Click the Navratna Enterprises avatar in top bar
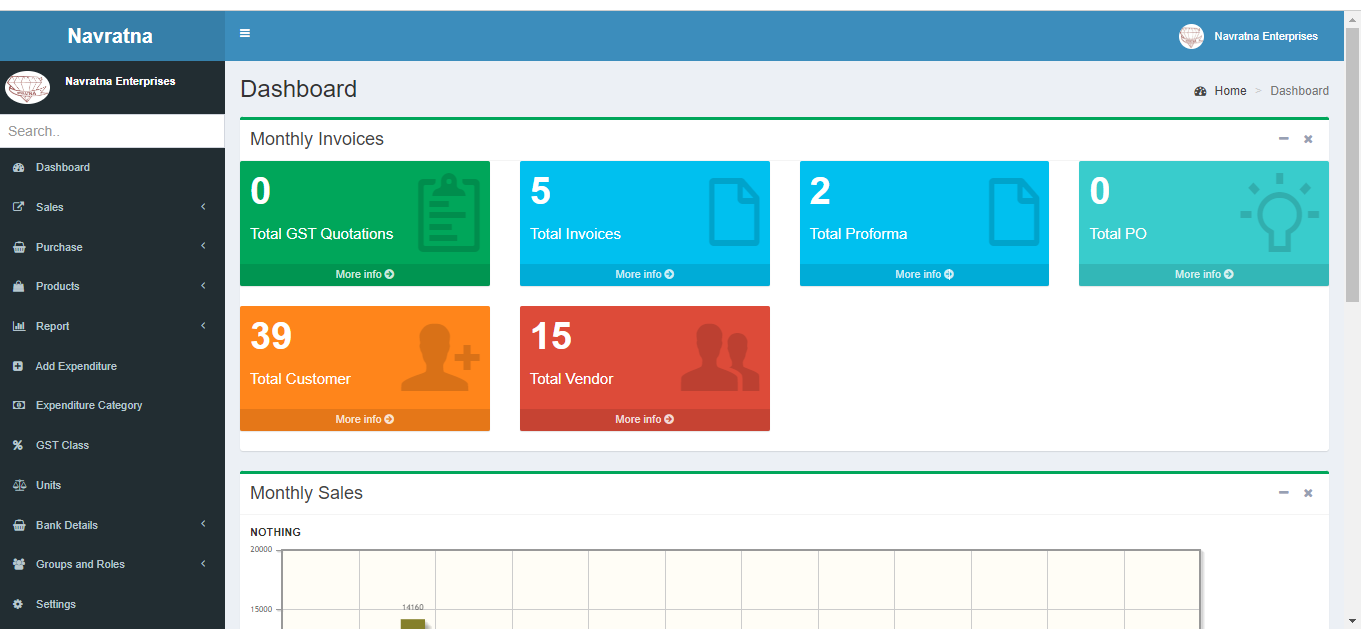This screenshot has width=1361, height=629. [1192, 36]
